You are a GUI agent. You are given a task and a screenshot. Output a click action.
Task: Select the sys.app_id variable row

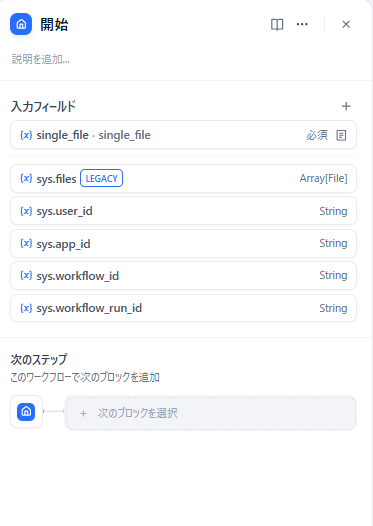click(183, 243)
